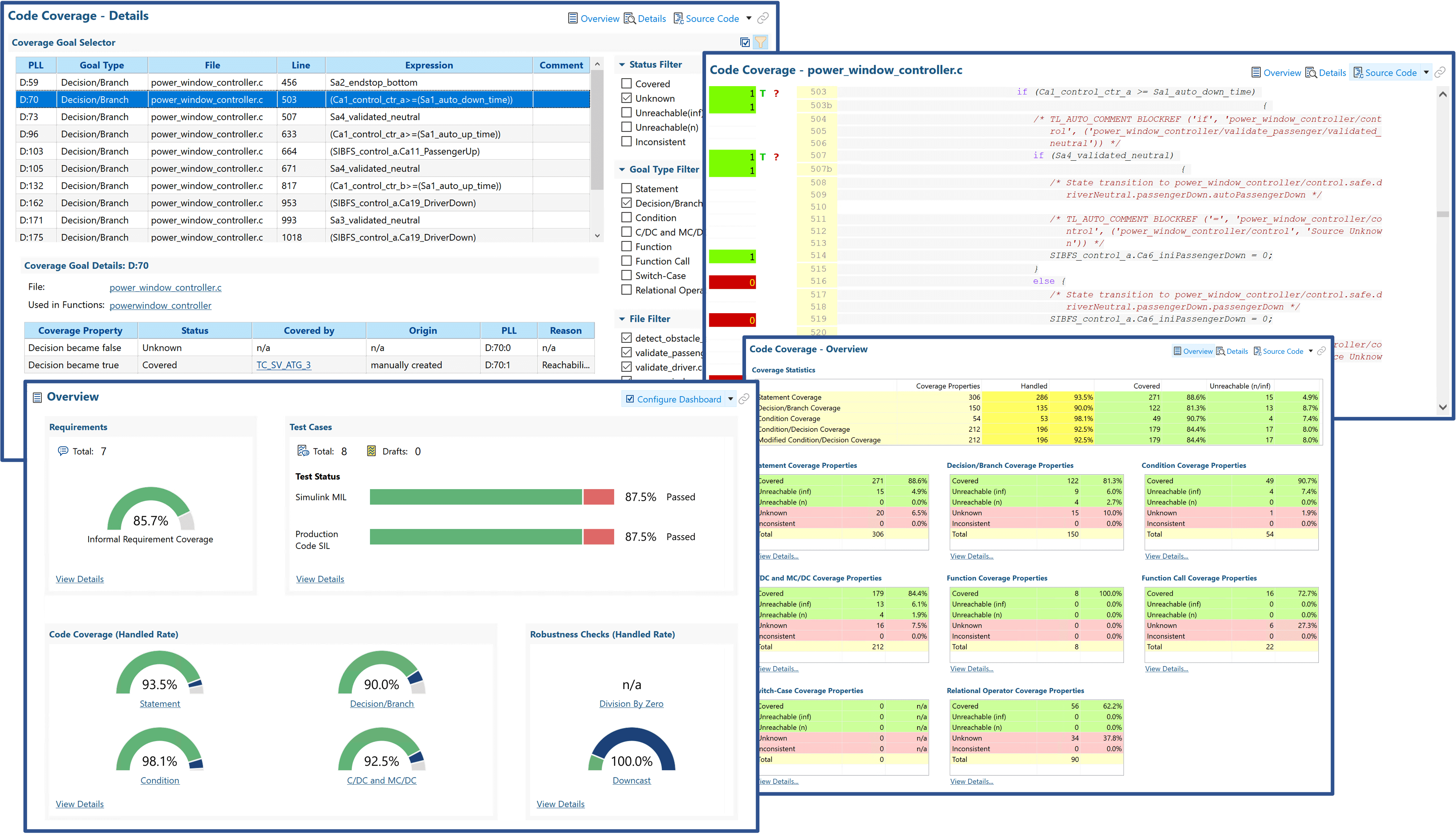The width and height of the screenshot is (1456, 834).
Task: Click the link icon in the Details window header
Action: [x=763, y=18]
